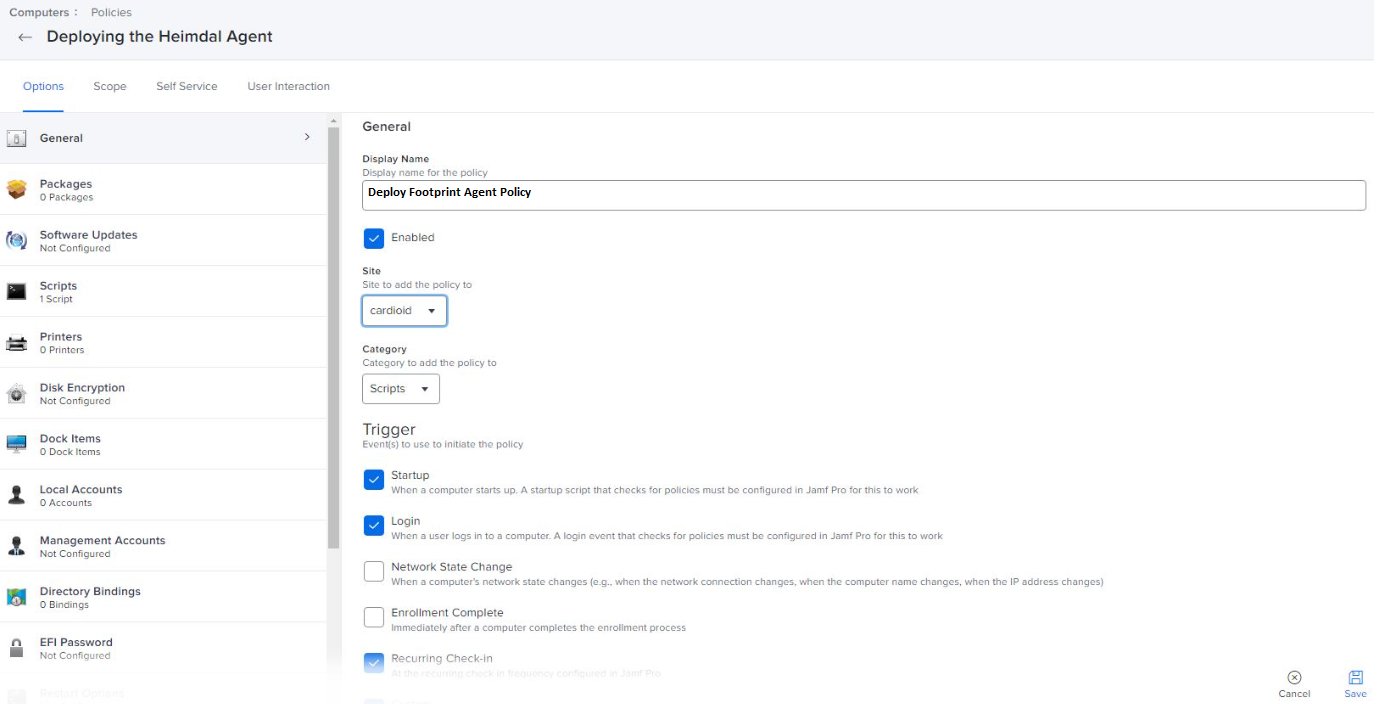Viewport: 1390px width, 704px height.
Task: Click the Cancel label text
Action: coord(1294,694)
